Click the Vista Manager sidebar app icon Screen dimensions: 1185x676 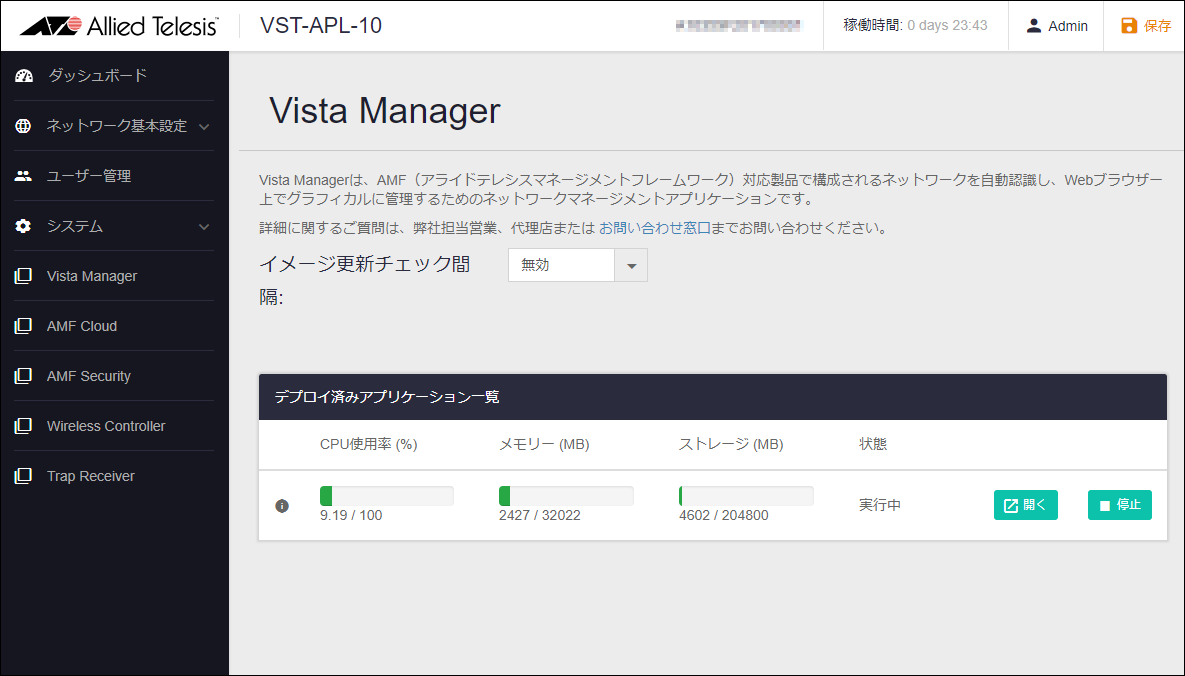tap(23, 276)
